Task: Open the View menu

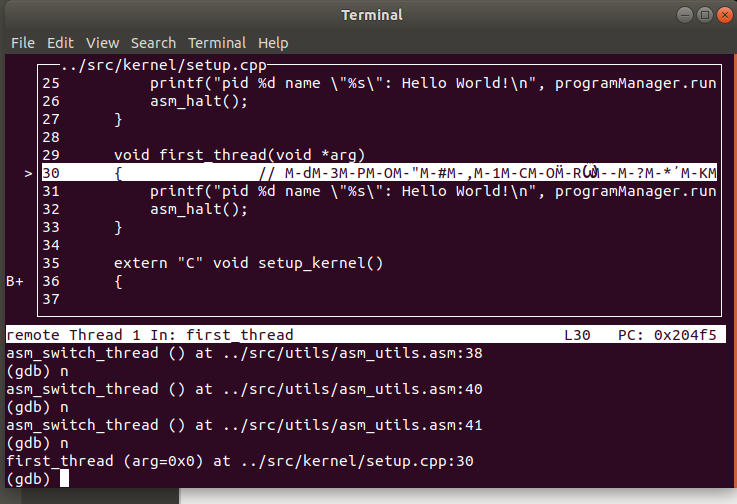Action: pyautogui.click(x=102, y=43)
